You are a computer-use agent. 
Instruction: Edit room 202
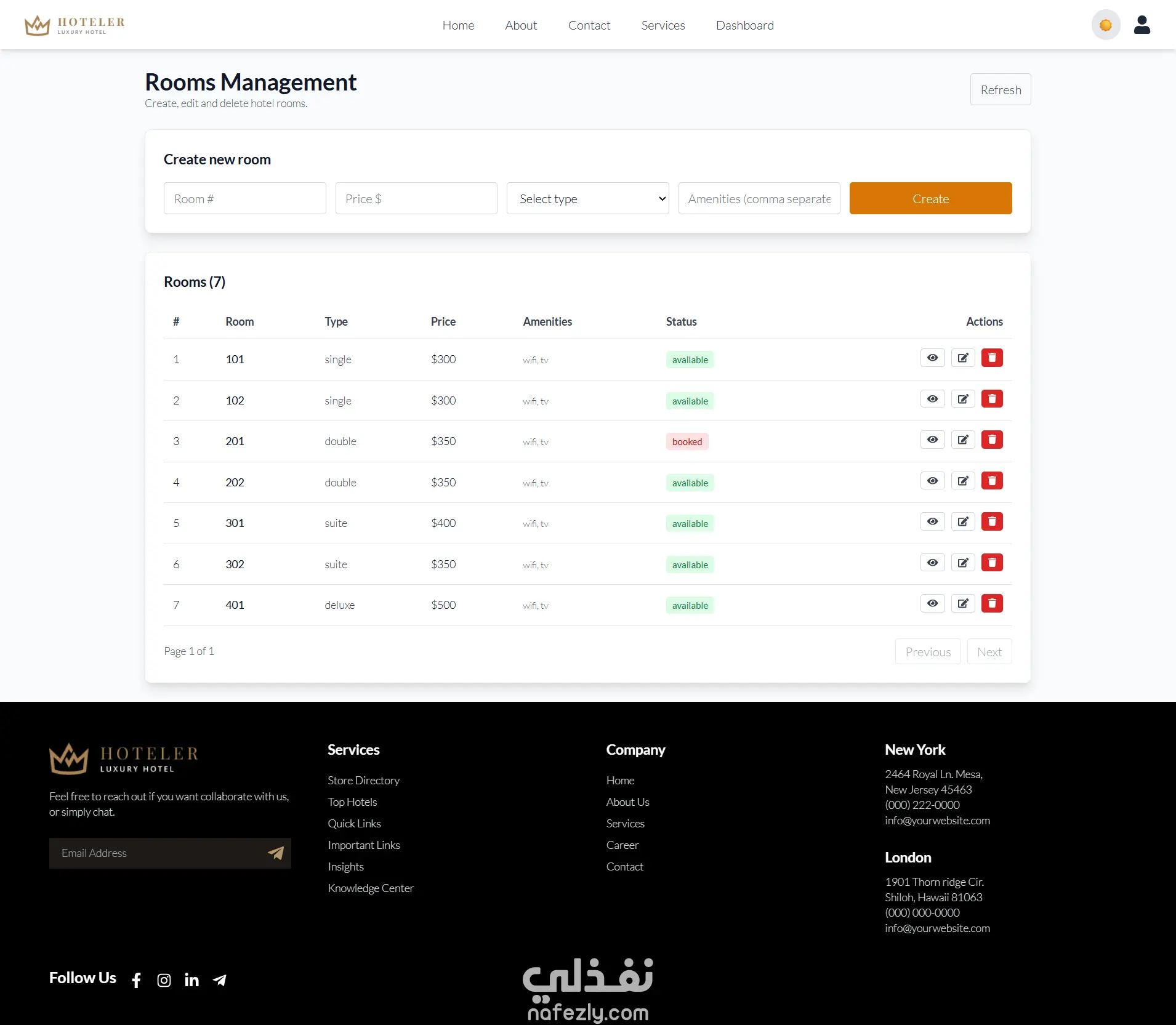[963, 481]
